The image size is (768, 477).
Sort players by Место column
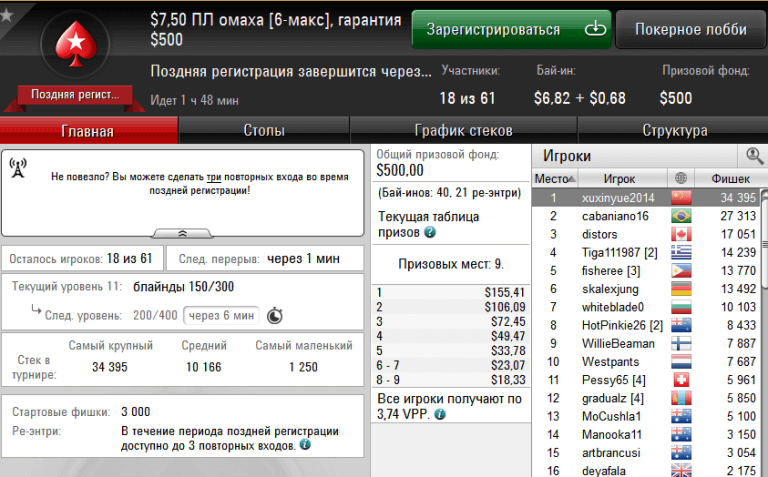click(x=551, y=178)
